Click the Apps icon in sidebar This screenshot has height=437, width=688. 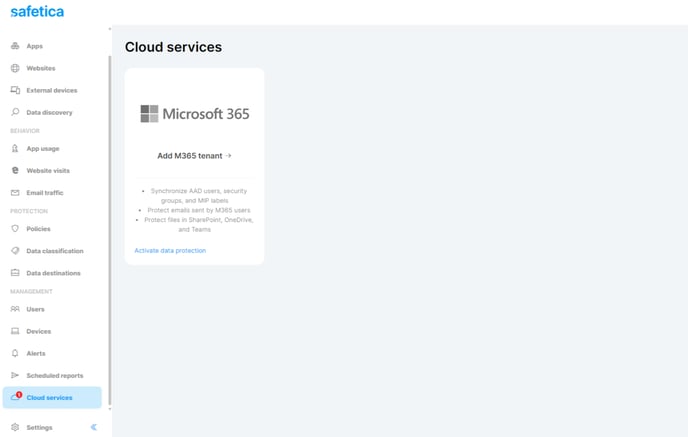click(15, 46)
